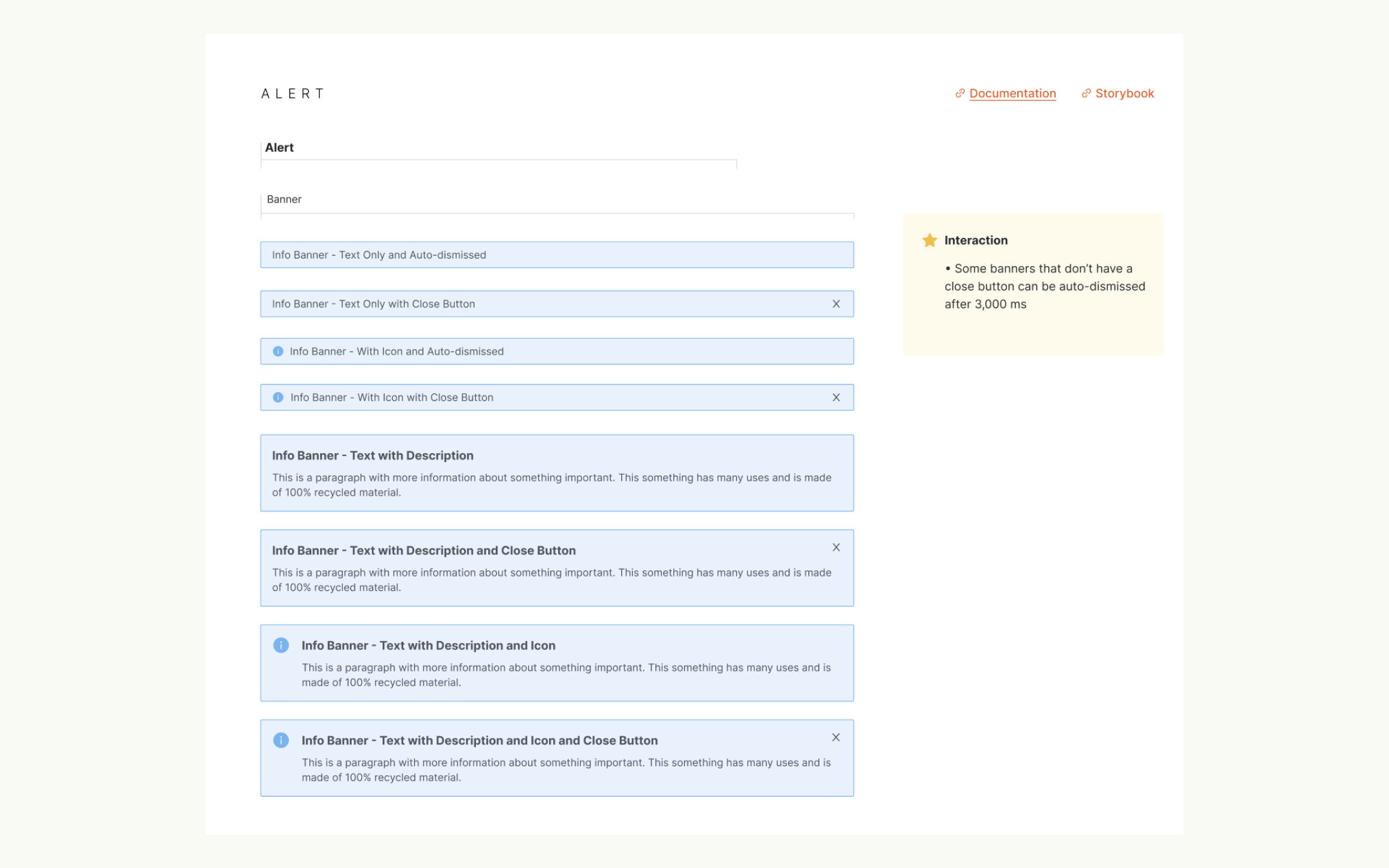Click info icon in Description and Icon and Close Button banner
The height and width of the screenshot is (868, 1389).
[x=281, y=741]
